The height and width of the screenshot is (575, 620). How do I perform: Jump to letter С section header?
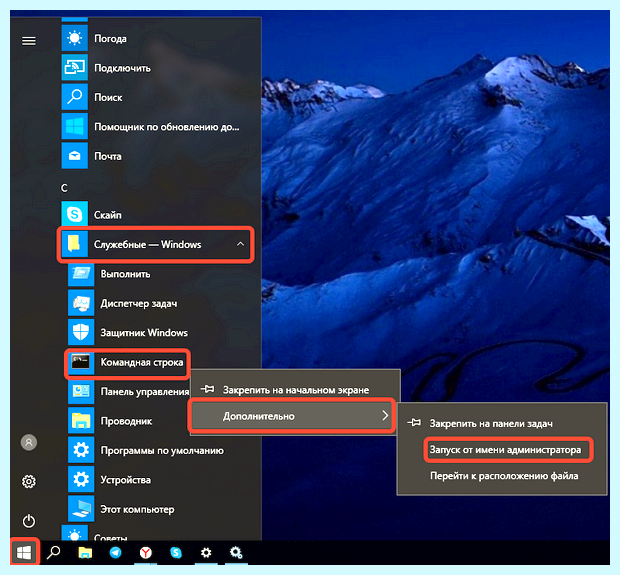[64, 188]
